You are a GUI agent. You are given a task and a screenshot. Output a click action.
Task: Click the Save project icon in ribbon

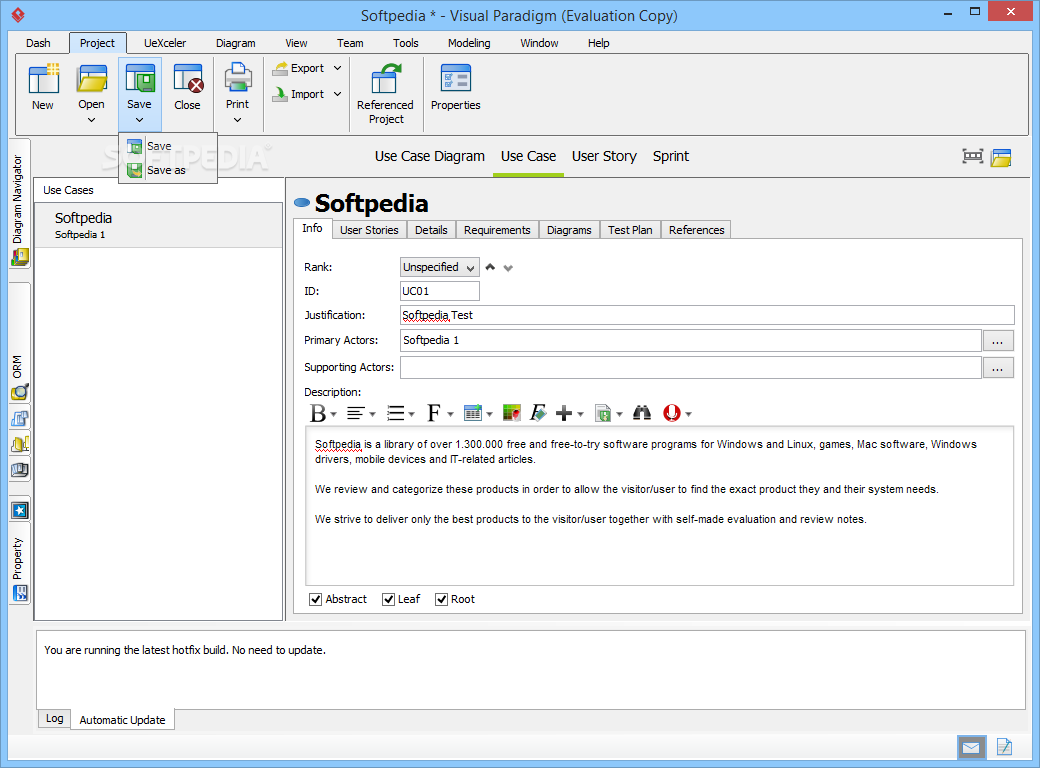coord(140,78)
